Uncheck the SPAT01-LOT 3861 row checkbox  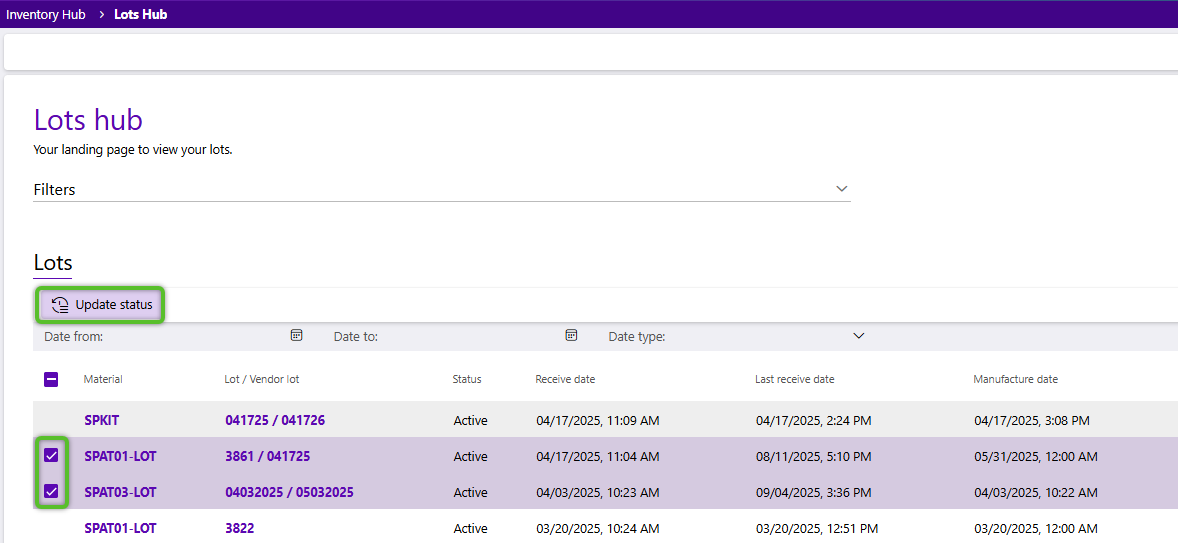coord(51,456)
